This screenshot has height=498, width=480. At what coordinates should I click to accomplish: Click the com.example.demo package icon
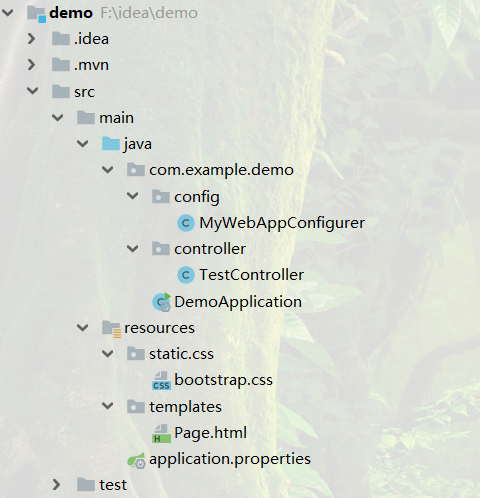pyautogui.click(x=136, y=170)
